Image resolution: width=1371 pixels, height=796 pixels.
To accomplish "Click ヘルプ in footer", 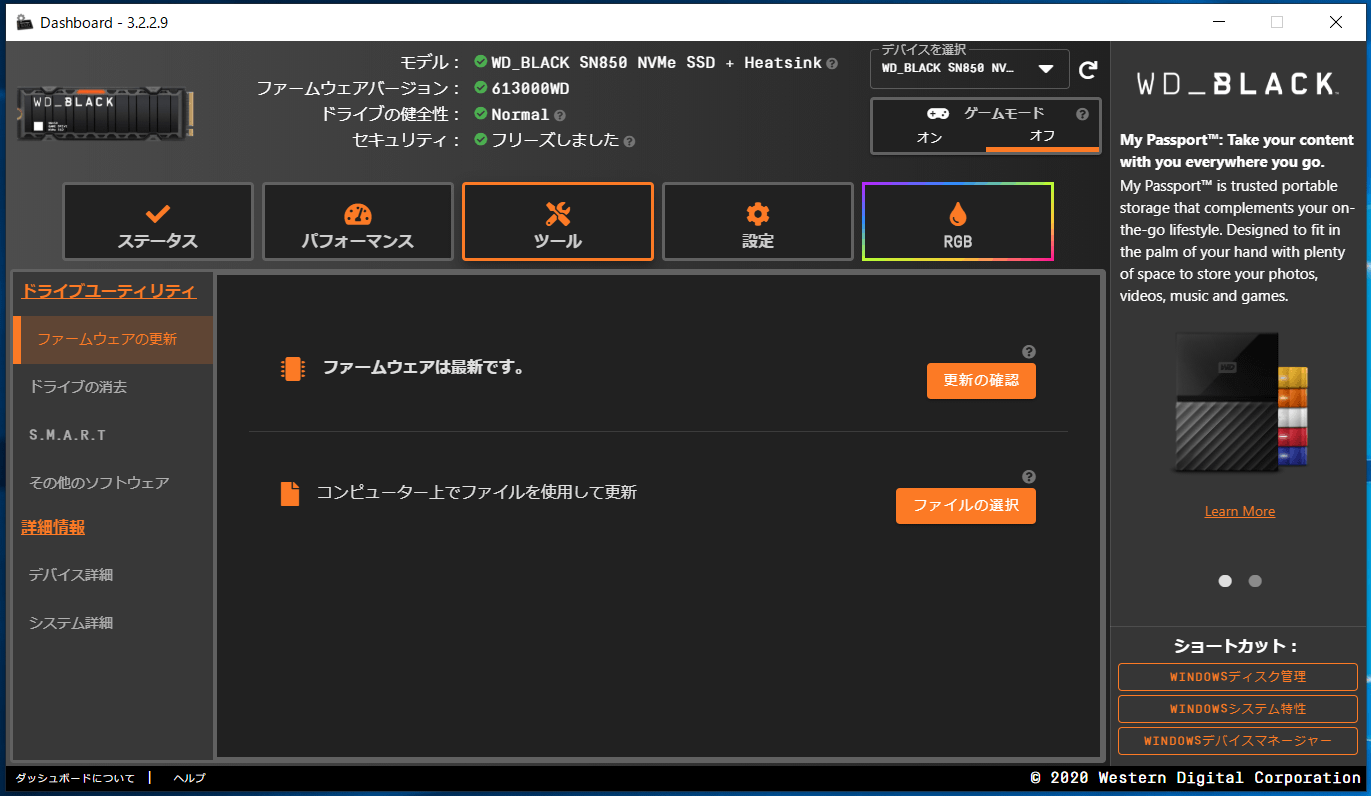I will (189, 778).
